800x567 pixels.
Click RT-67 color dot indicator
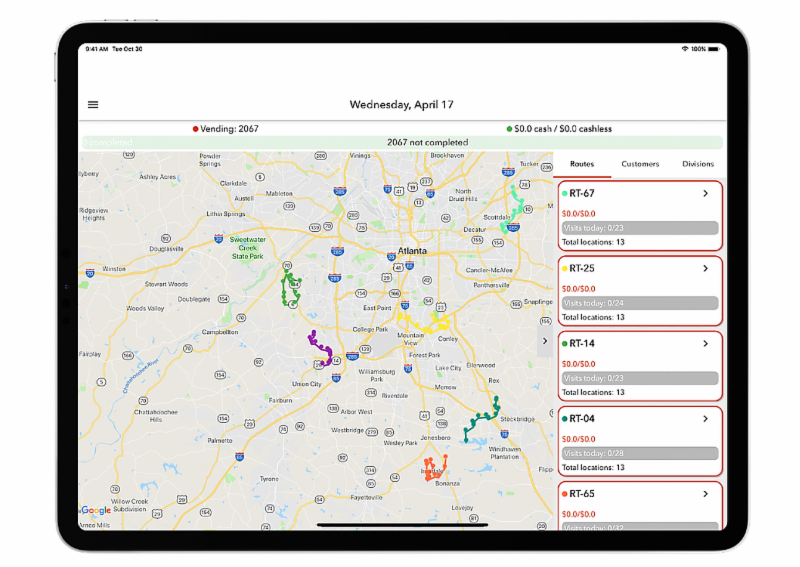[x=565, y=193]
